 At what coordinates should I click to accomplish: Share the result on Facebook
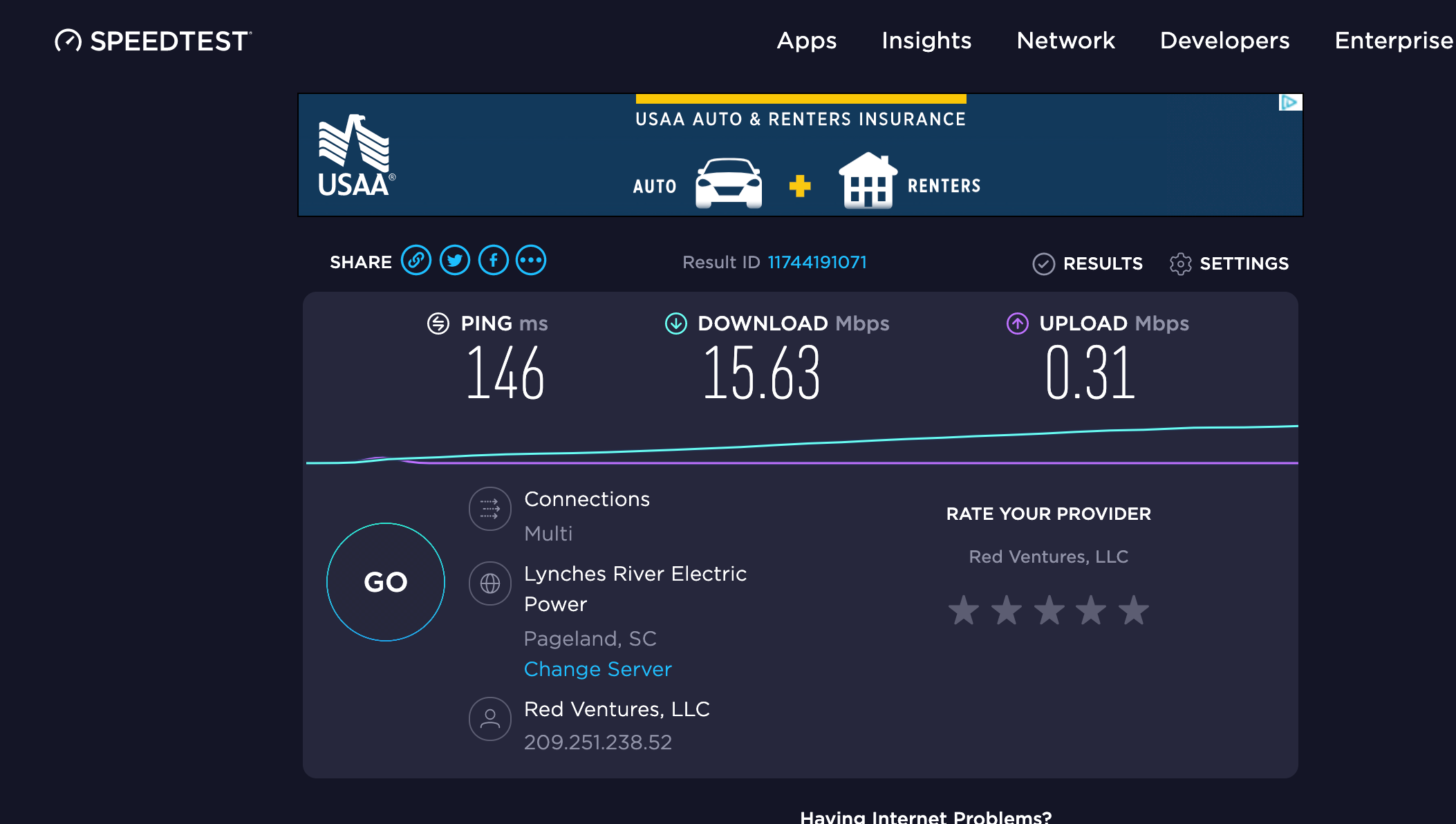494,261
